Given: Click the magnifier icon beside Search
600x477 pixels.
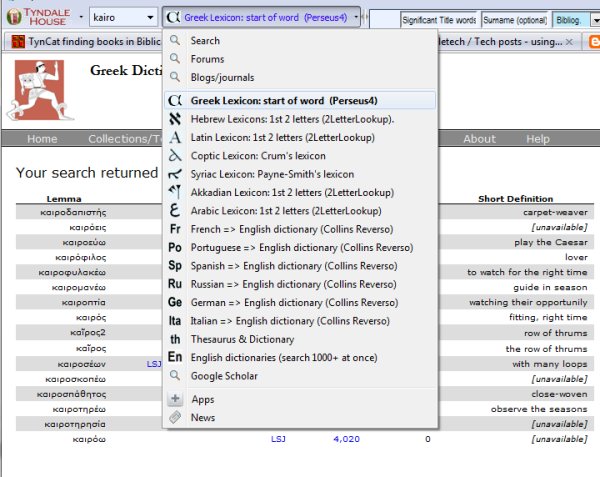Looking at the screenshot, I should [175, 40].
